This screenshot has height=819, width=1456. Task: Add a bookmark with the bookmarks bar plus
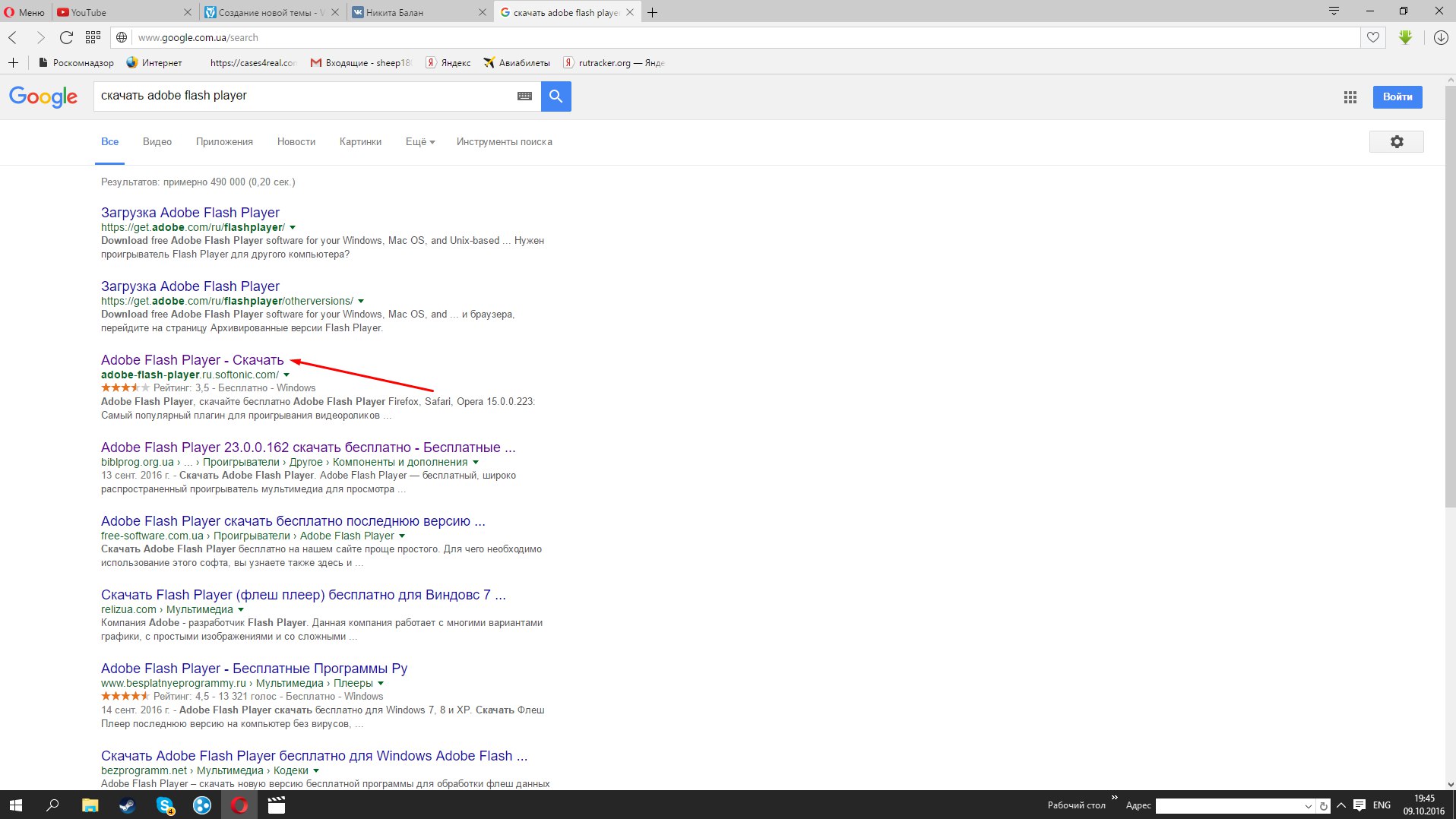(13, 62)
